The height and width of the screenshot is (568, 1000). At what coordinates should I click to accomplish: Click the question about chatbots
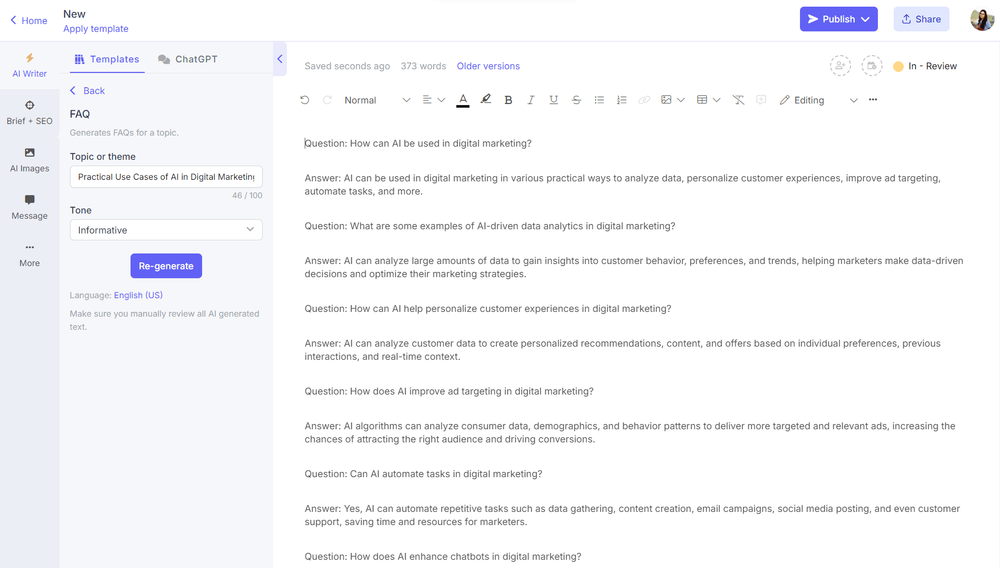443,557
